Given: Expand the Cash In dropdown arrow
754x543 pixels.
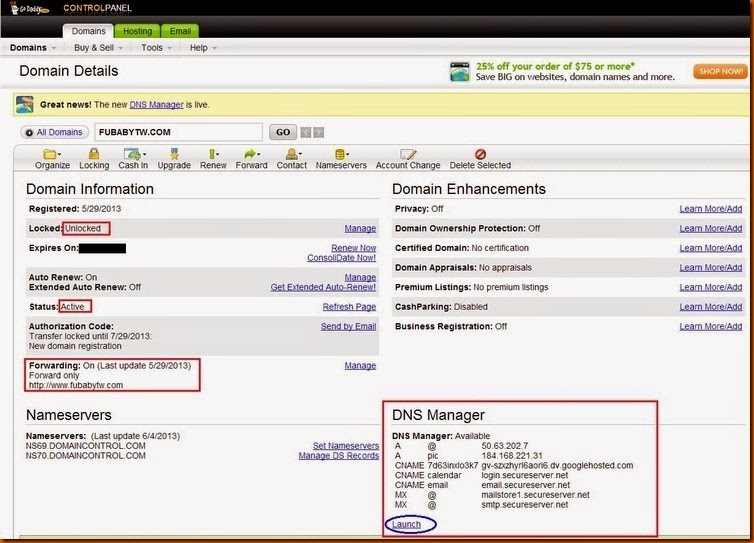Looking at the screenshot, I should [144, 154].
